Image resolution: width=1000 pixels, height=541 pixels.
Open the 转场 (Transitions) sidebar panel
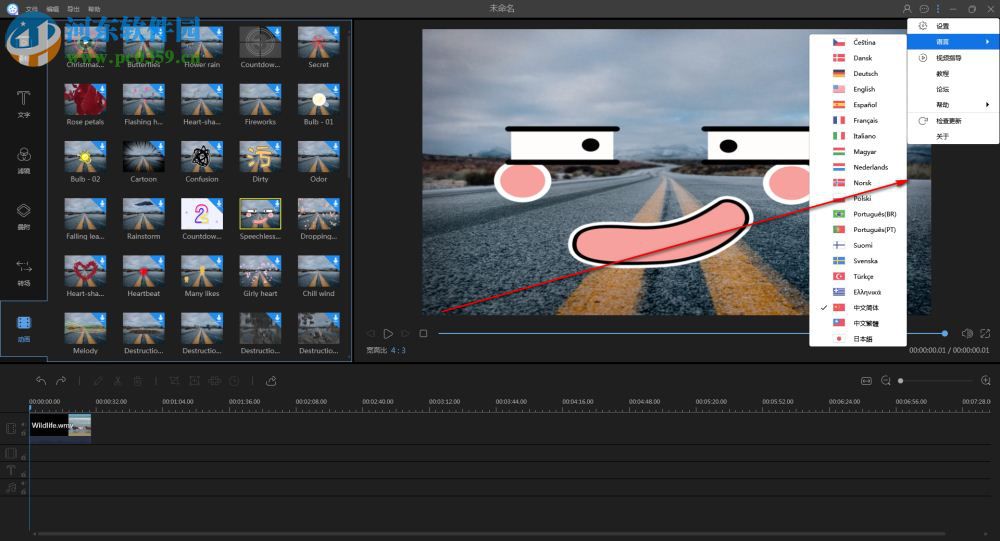(x=23, y=270)
